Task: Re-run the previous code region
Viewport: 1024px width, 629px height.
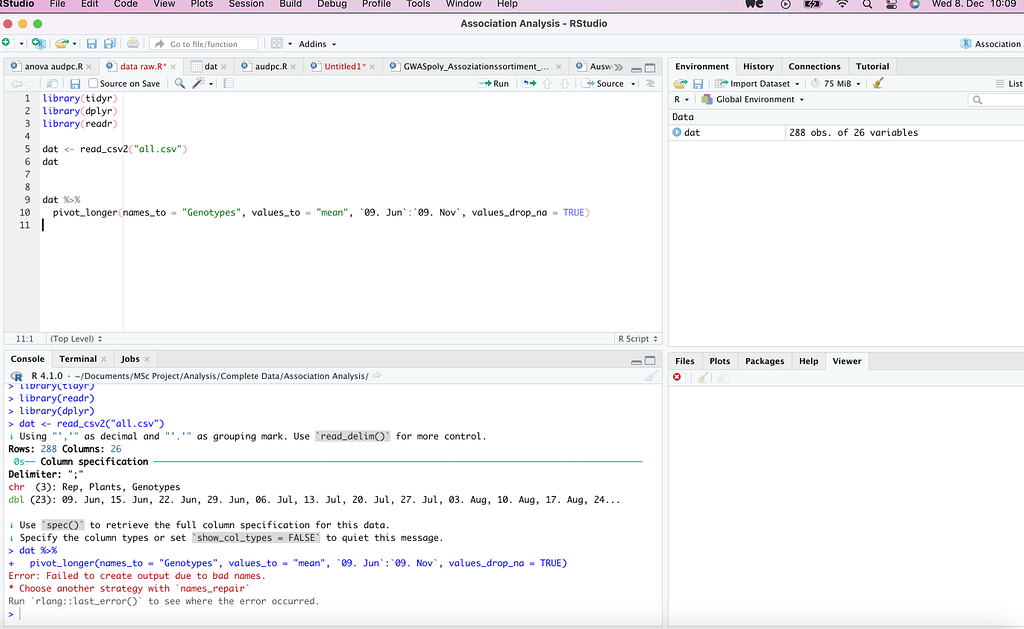Action: click(x=530, y=84)
